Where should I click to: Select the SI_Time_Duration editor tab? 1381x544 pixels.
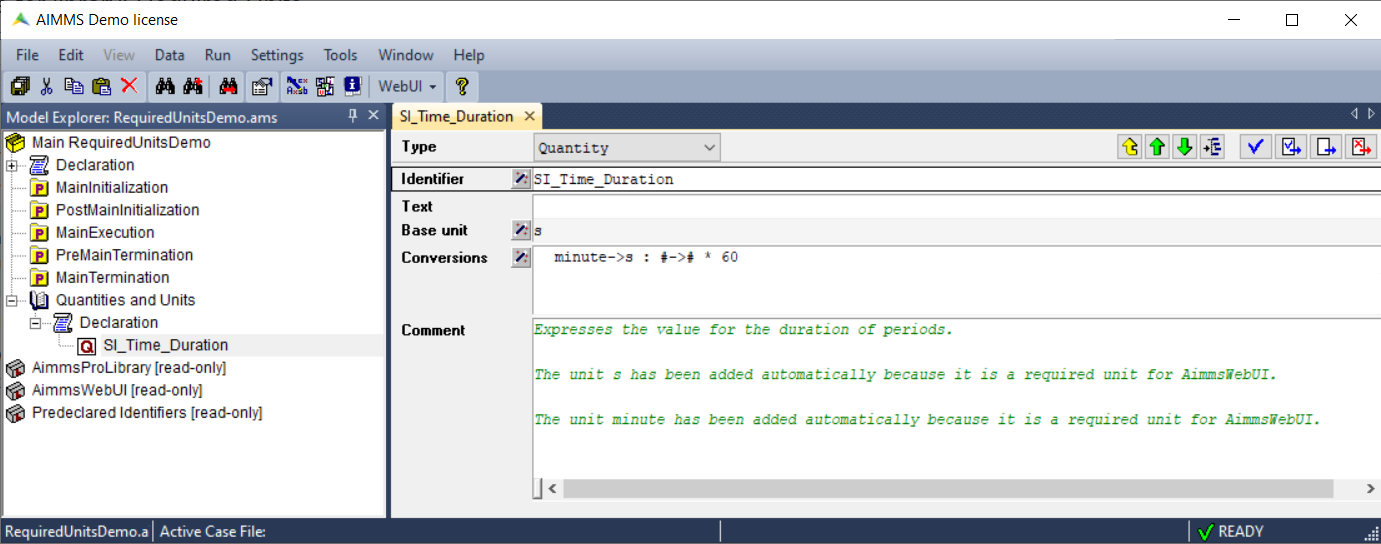457,116
